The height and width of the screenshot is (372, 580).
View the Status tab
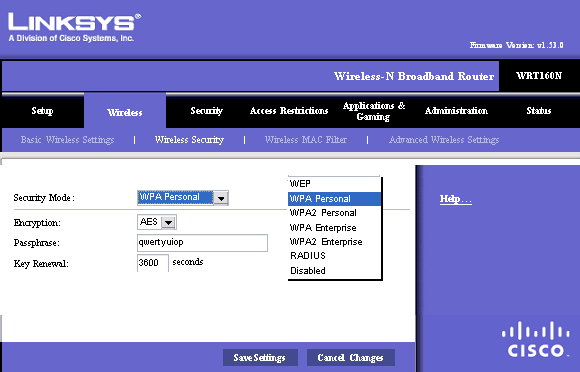(x=539, y=111)
